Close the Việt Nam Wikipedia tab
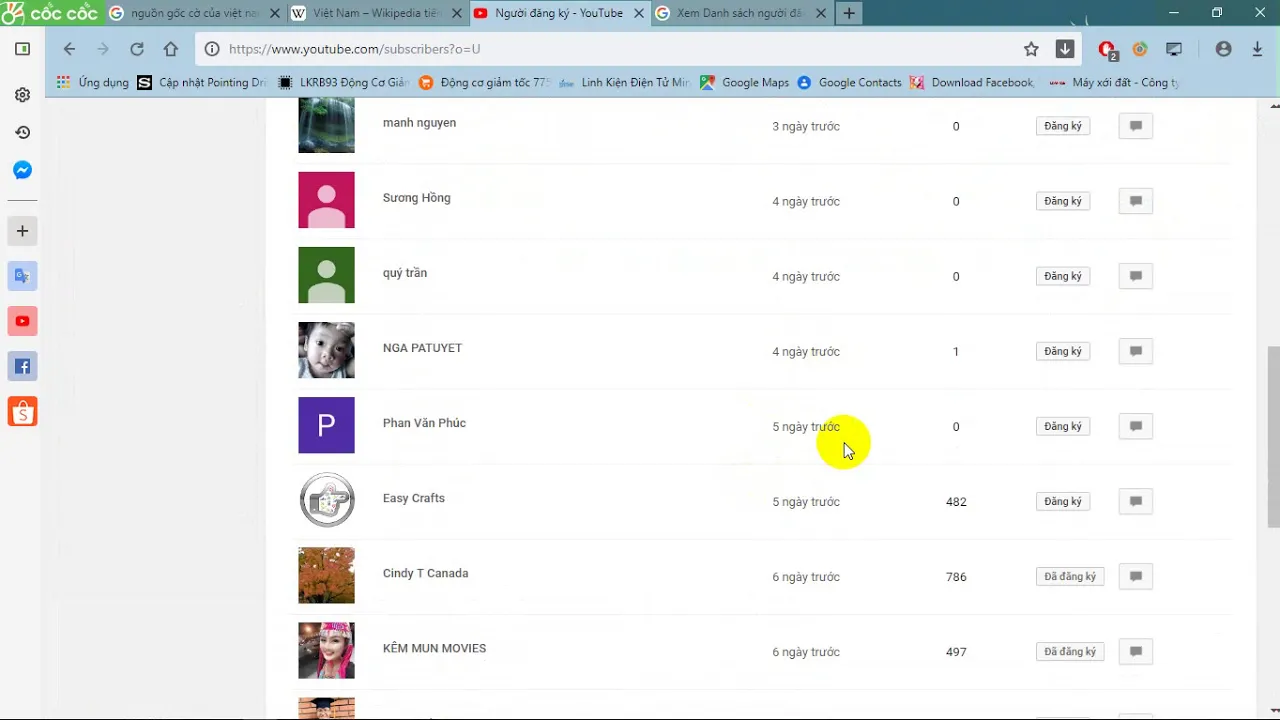 click(457, 13)
